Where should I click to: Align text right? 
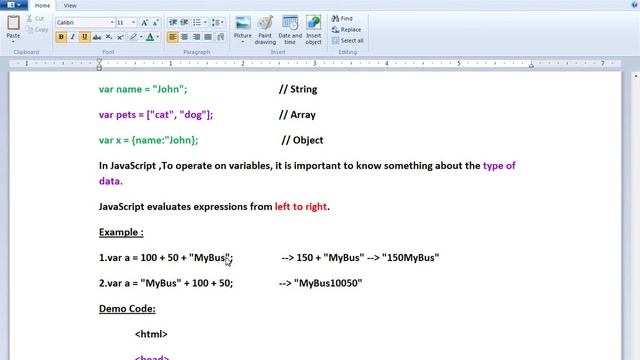pos(196,37)
